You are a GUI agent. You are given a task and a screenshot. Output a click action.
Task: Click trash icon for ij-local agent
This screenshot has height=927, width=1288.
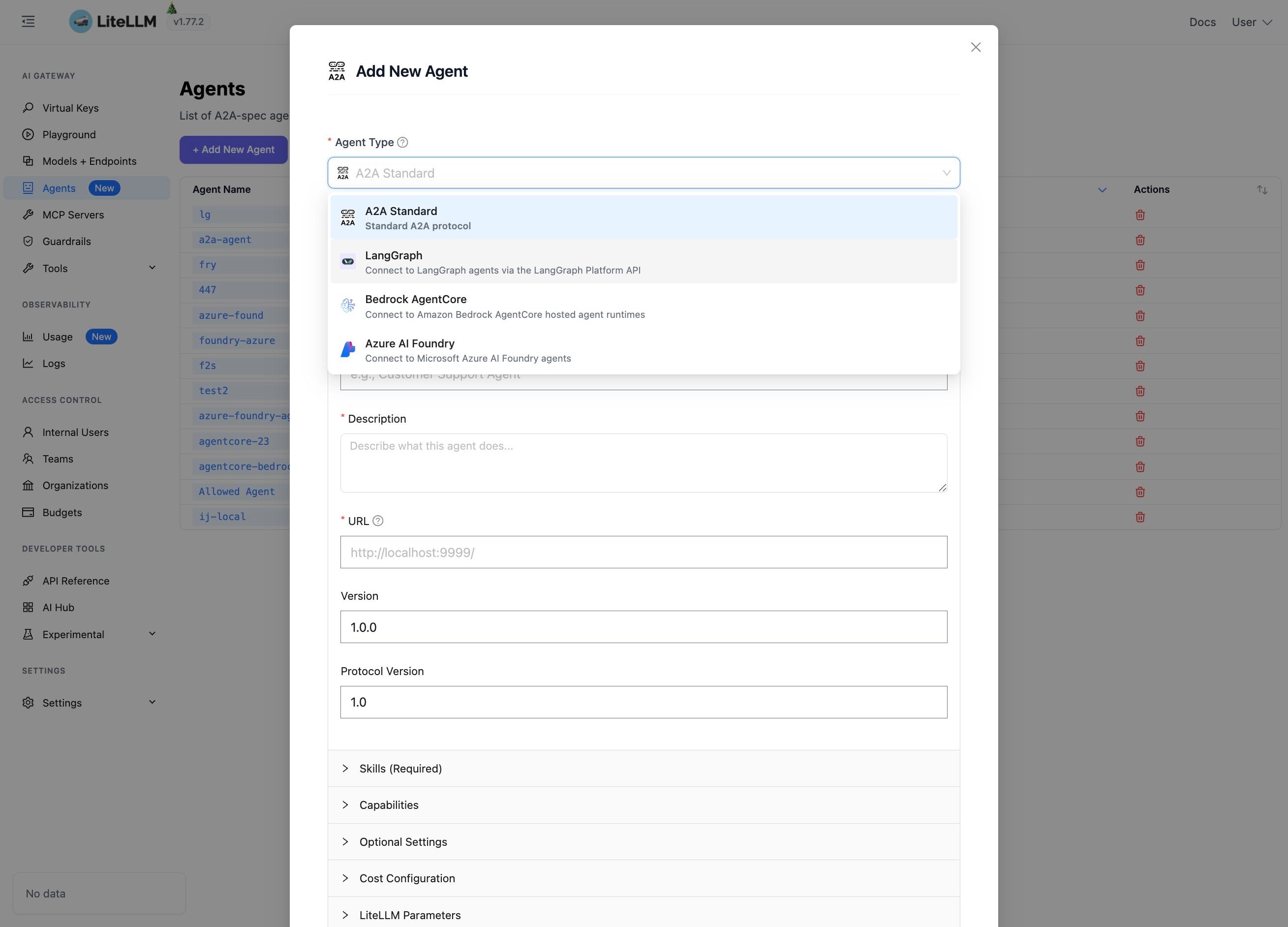[1140, 517]
